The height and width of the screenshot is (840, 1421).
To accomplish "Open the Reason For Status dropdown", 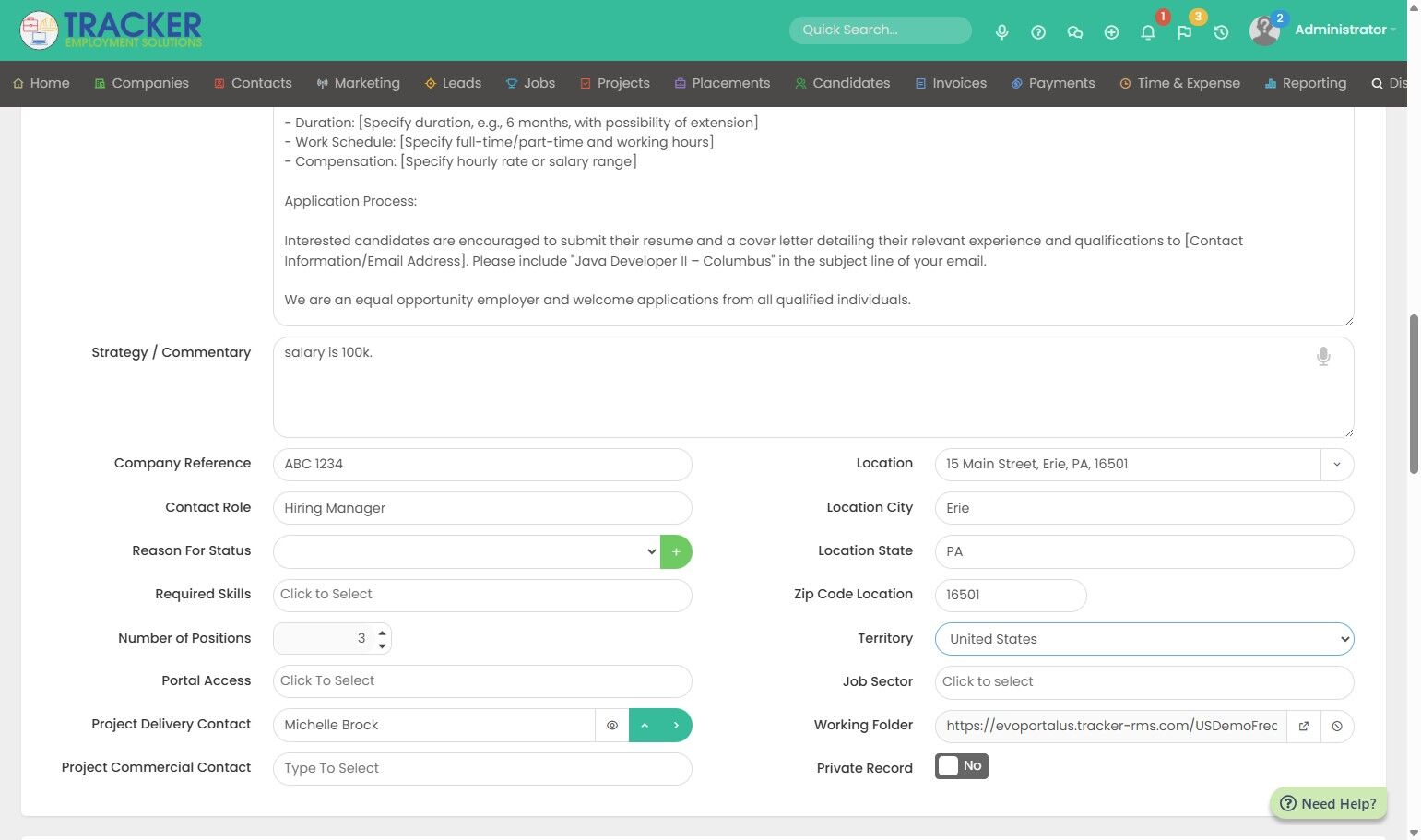I will (x=467, y=551).
